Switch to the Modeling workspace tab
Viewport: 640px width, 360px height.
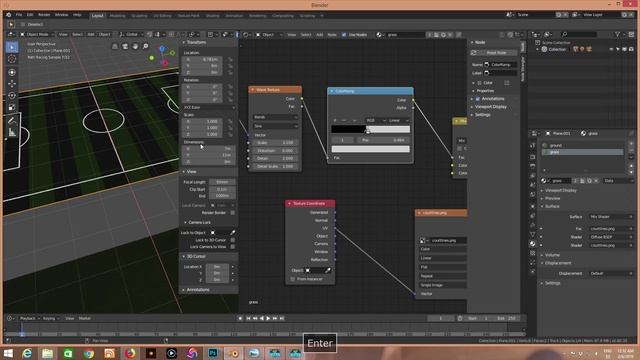(x=118, y=16)
